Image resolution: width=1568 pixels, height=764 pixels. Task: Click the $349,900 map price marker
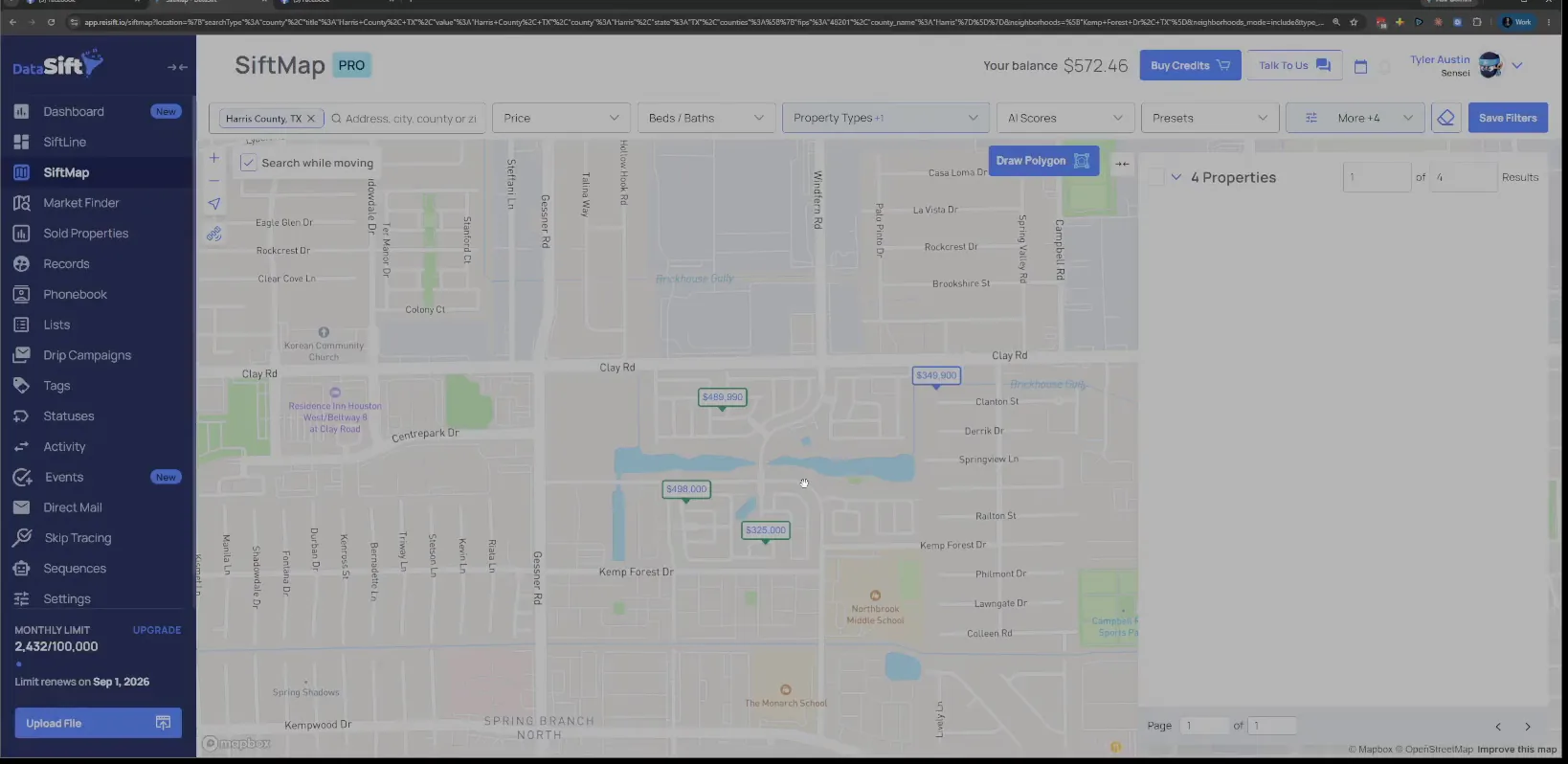936,376
